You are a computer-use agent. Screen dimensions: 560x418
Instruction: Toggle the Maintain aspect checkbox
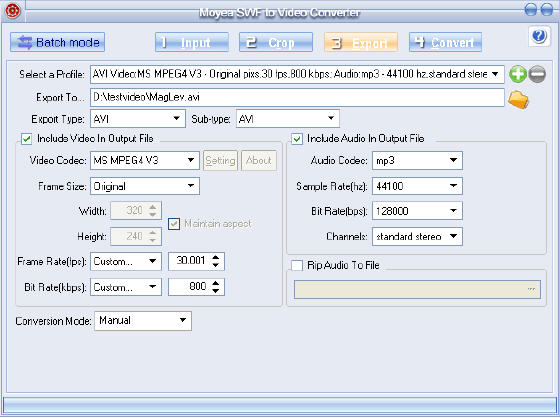click(174, 224)
